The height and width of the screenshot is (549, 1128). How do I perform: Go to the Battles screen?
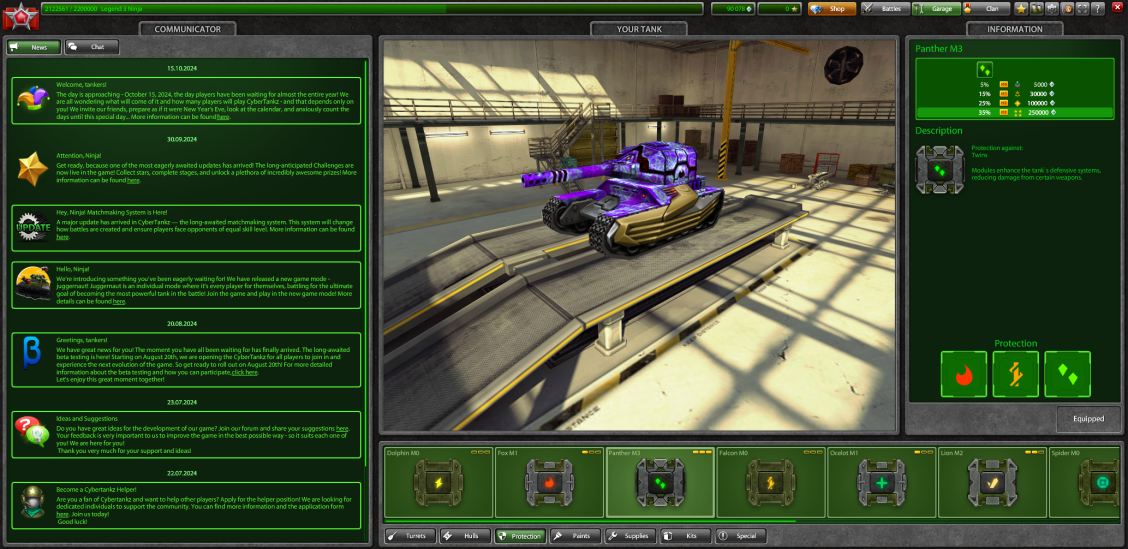click(x=883, y=8)
